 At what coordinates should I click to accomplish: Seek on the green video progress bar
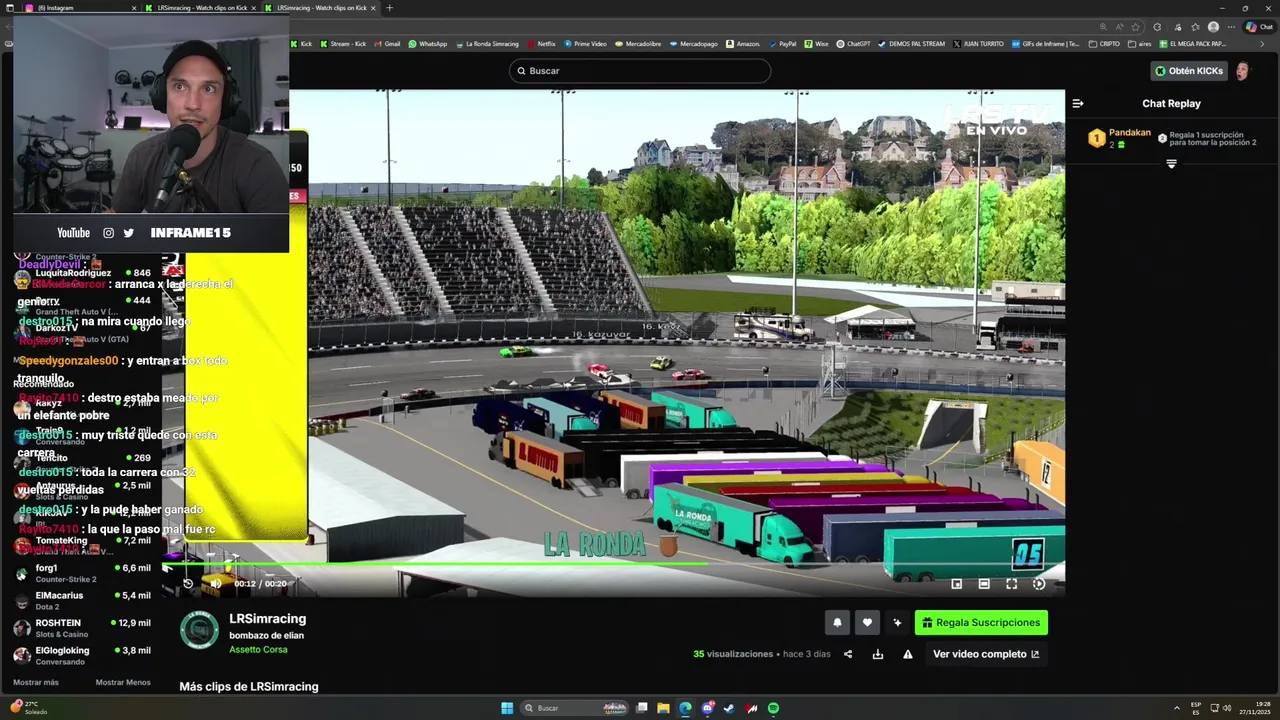[x=613, y=565]
